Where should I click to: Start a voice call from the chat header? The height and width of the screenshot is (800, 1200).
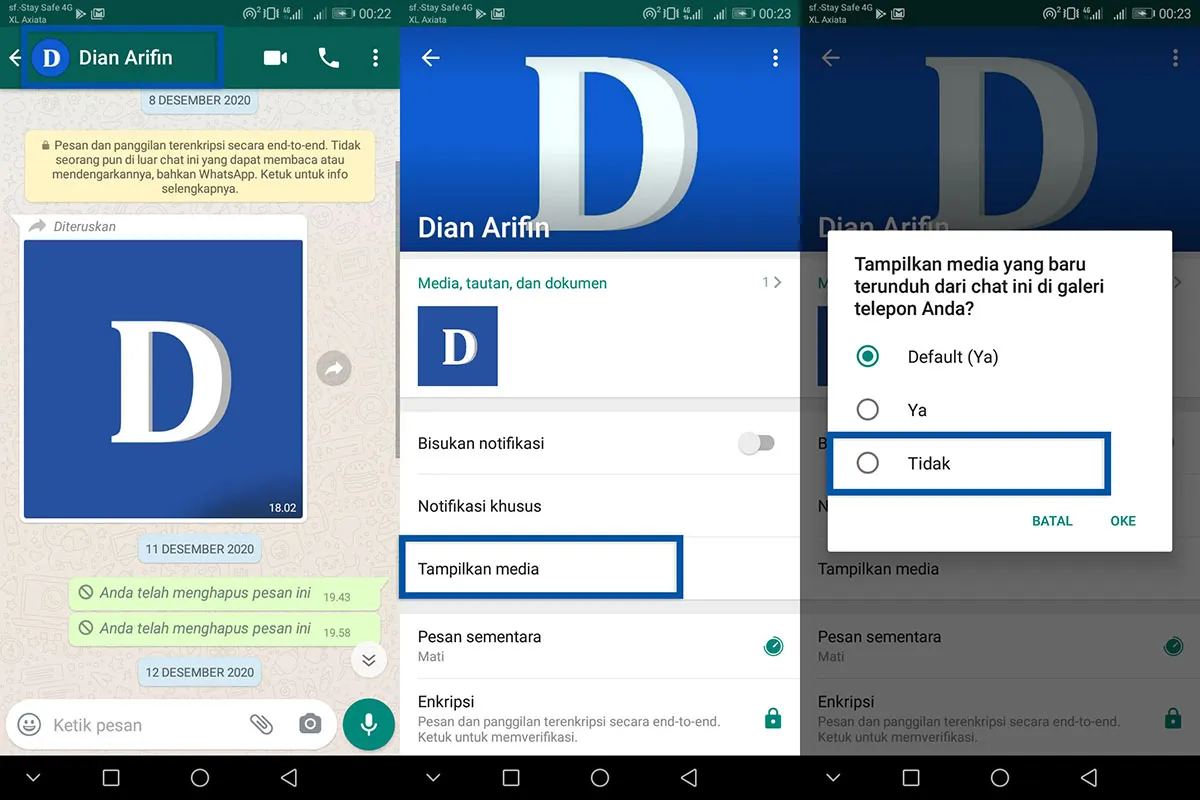328,58
